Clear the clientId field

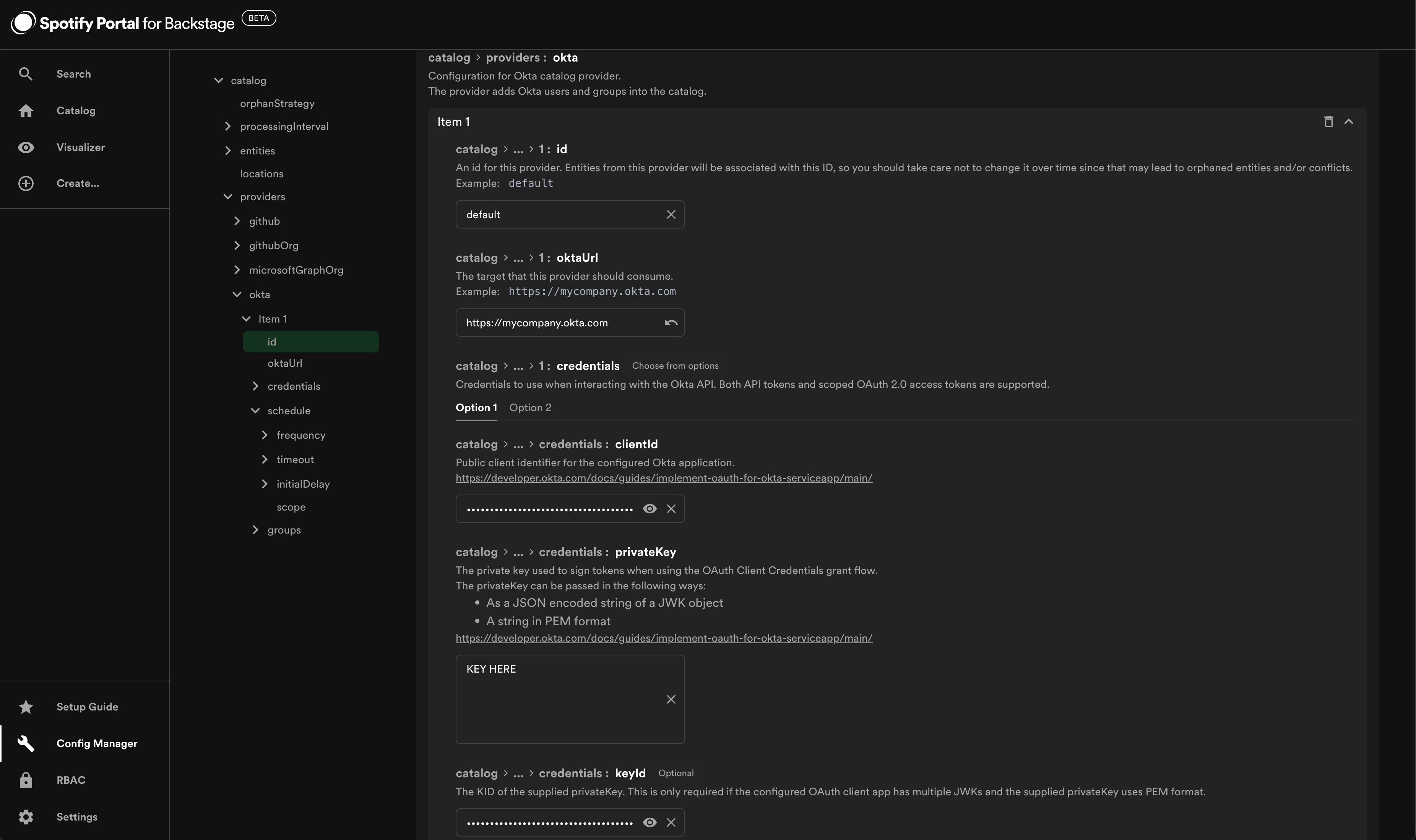coord(671,509)
